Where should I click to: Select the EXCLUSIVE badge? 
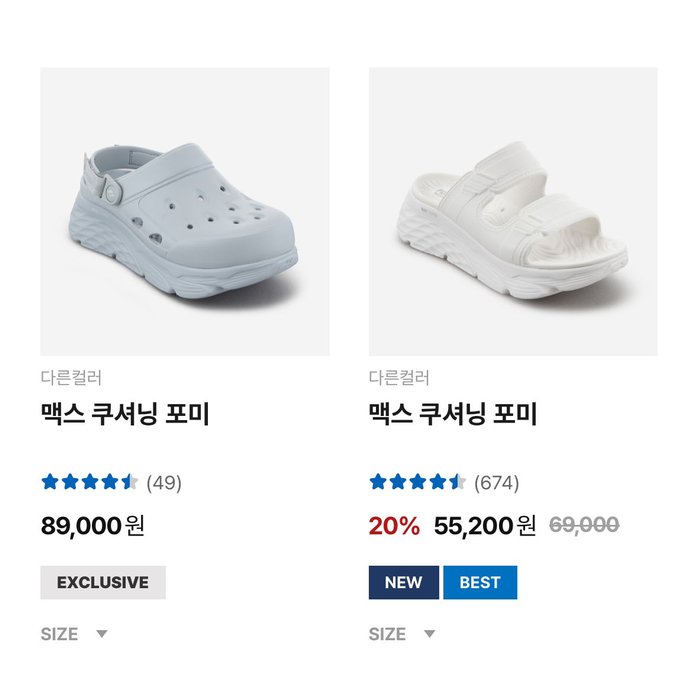point(103,582)
